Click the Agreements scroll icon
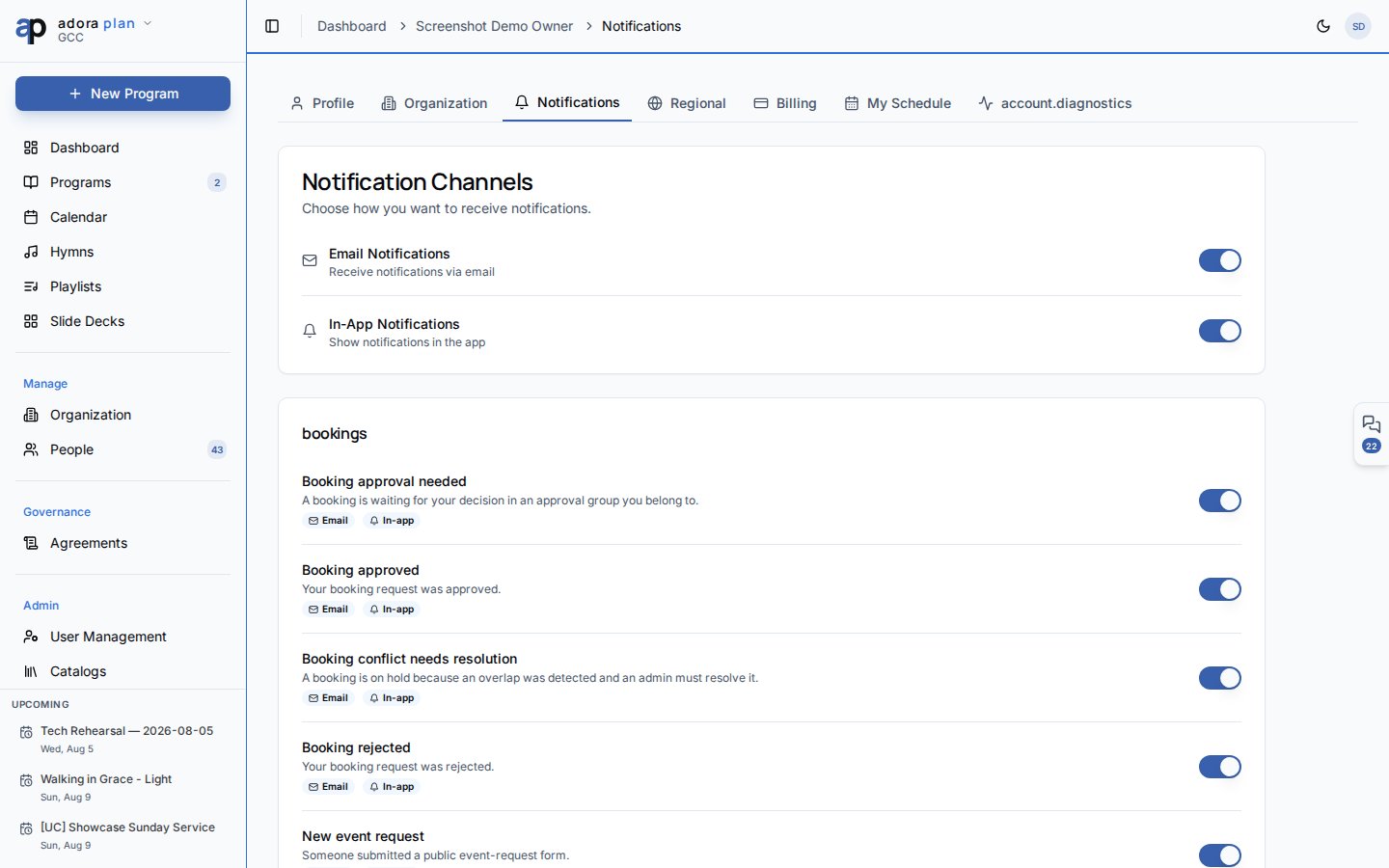The height and width of the screenshot is (868, 1389). tap(31, 543)
